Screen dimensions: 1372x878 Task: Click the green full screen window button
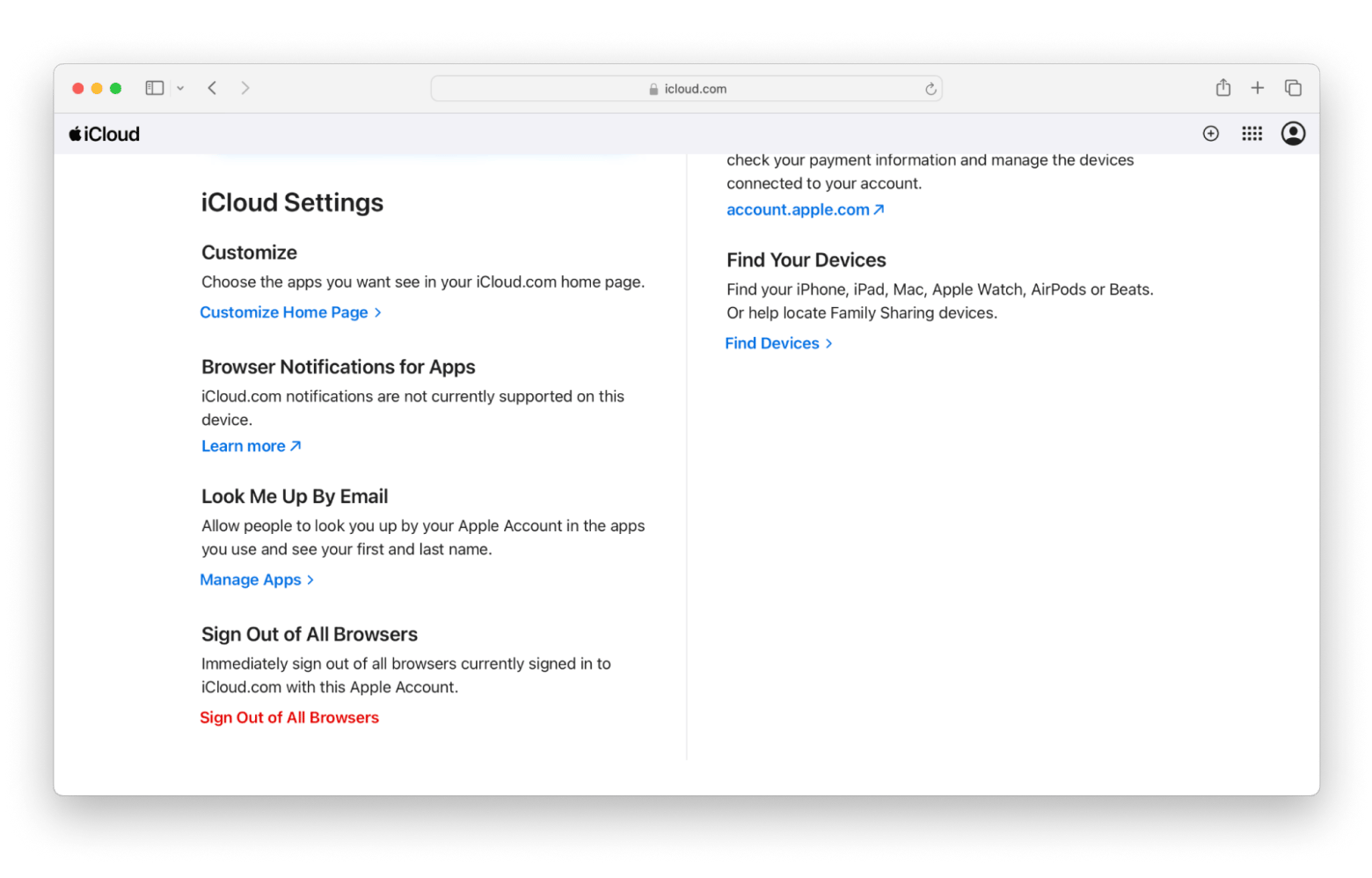(x=115, y=88)
